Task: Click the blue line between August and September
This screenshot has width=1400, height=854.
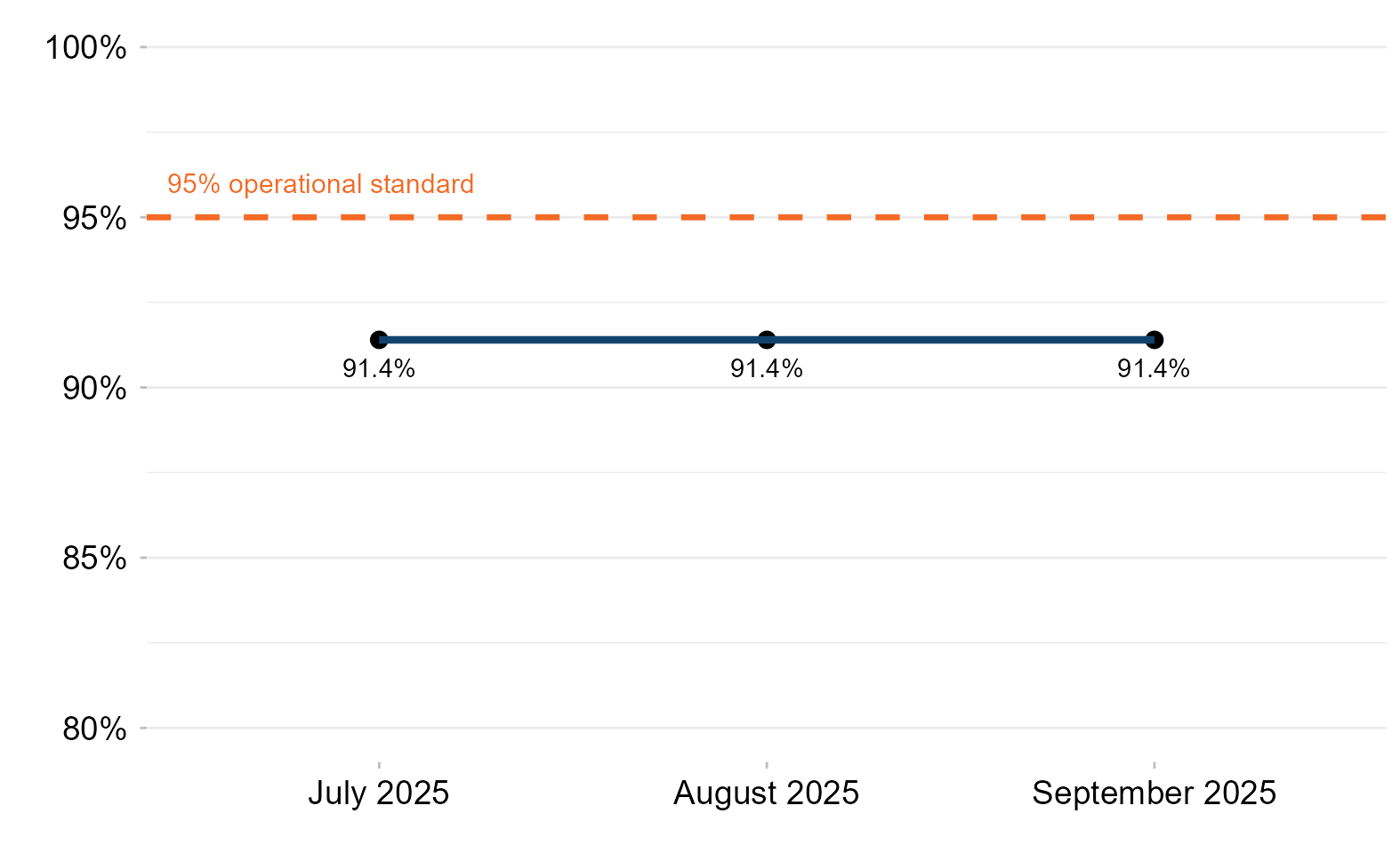Action: click(961, 340)
